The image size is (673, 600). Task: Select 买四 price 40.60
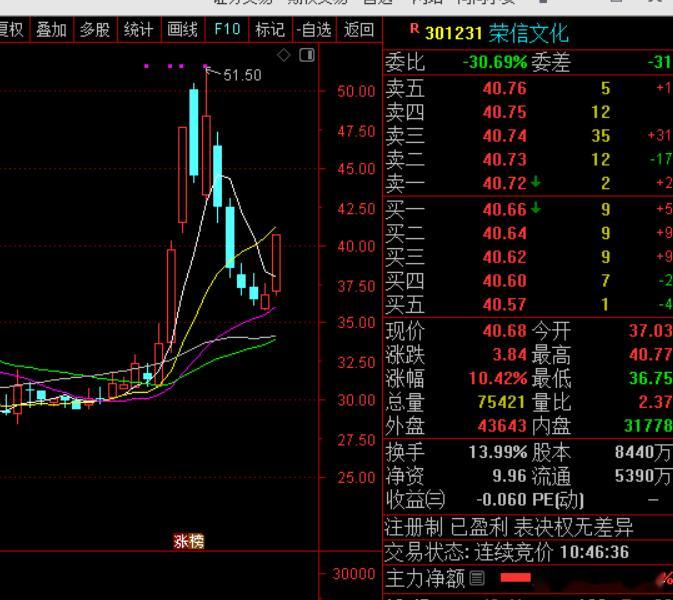(504, 281)
